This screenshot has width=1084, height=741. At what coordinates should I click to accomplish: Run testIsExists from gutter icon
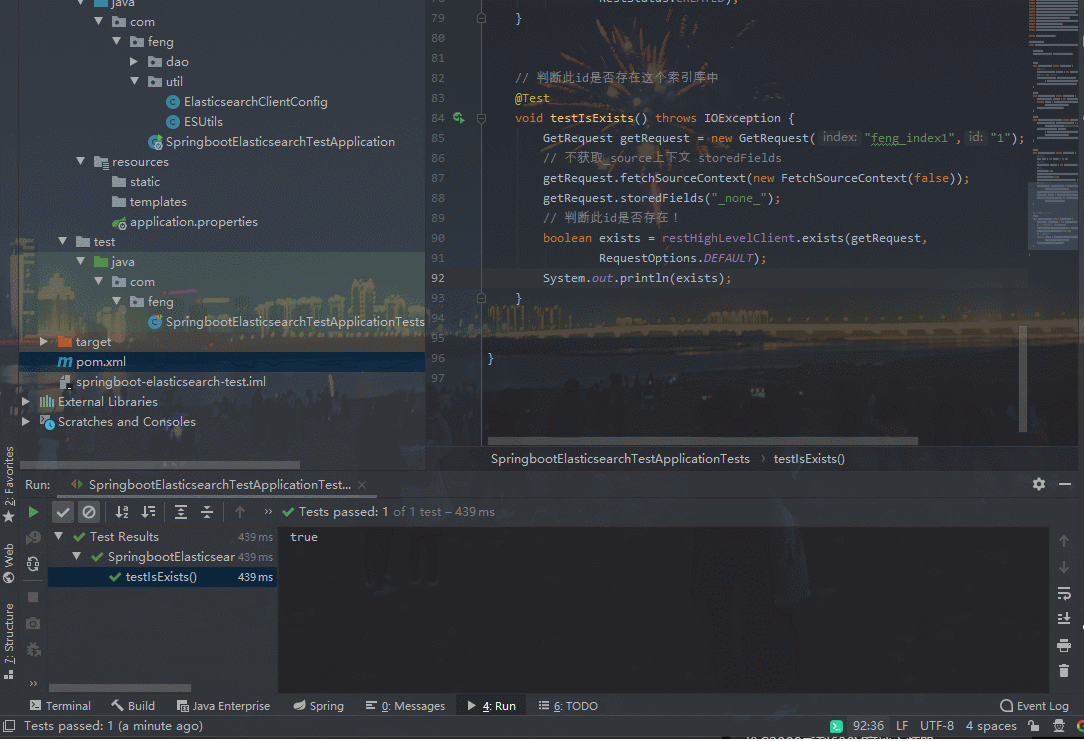click(x=458, y=118)
